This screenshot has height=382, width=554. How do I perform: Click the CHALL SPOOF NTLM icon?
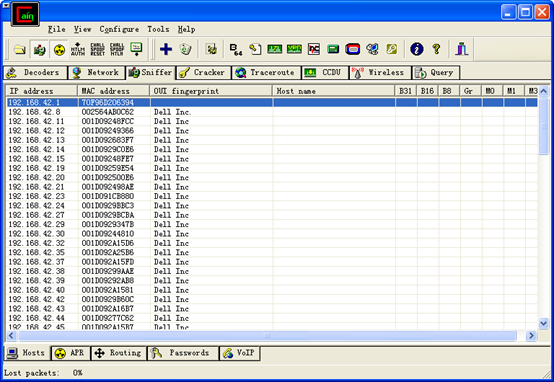(x=117, y=49)
